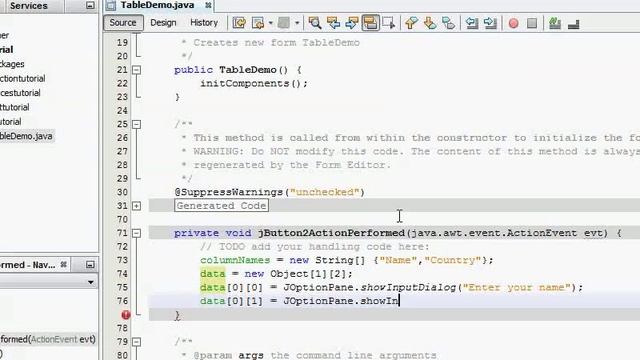Select the Navigator panel tab
The height and width of the screenshot is (360, 640).
pos(28,265)
